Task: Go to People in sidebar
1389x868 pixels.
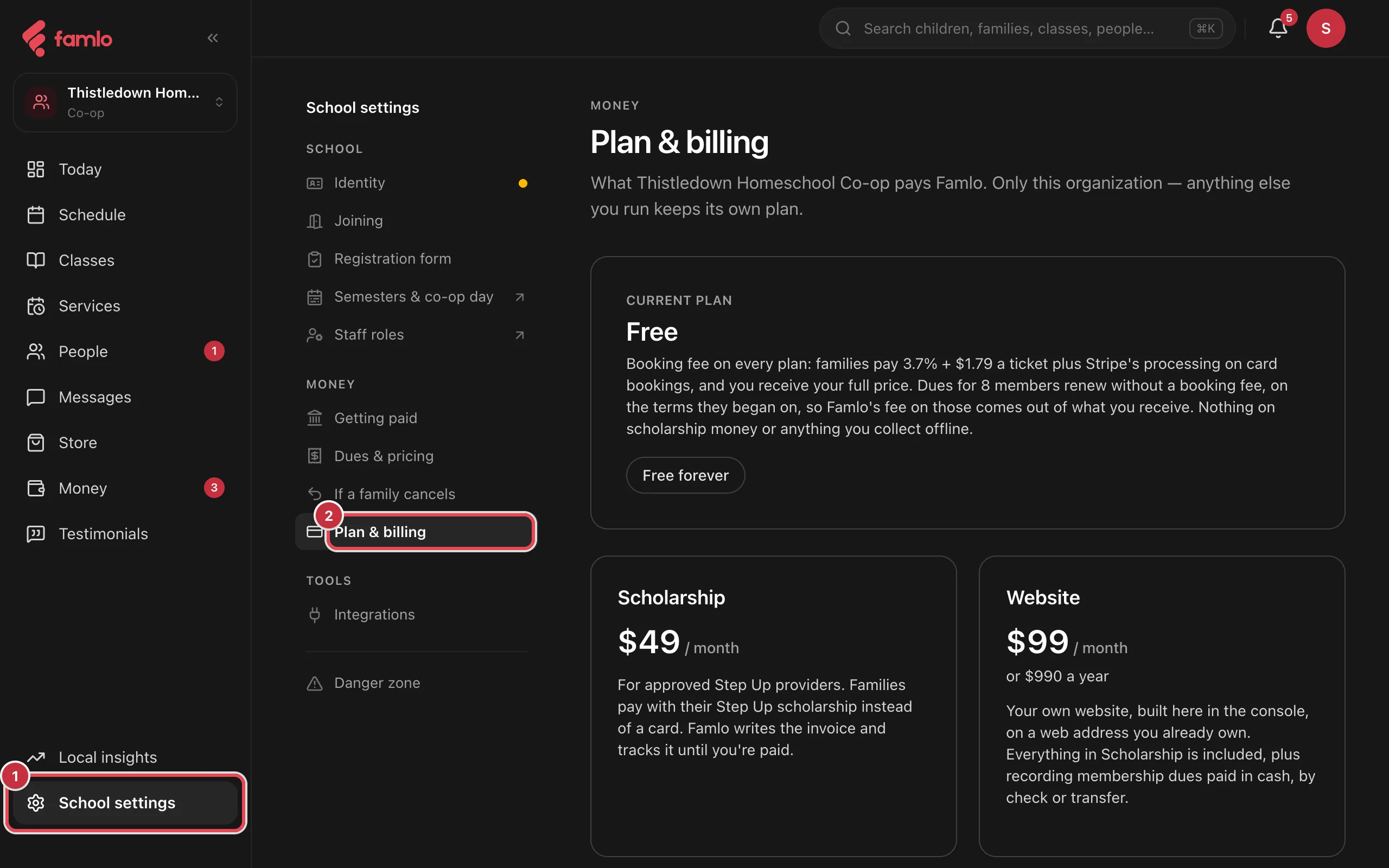Action: point(125,352)
